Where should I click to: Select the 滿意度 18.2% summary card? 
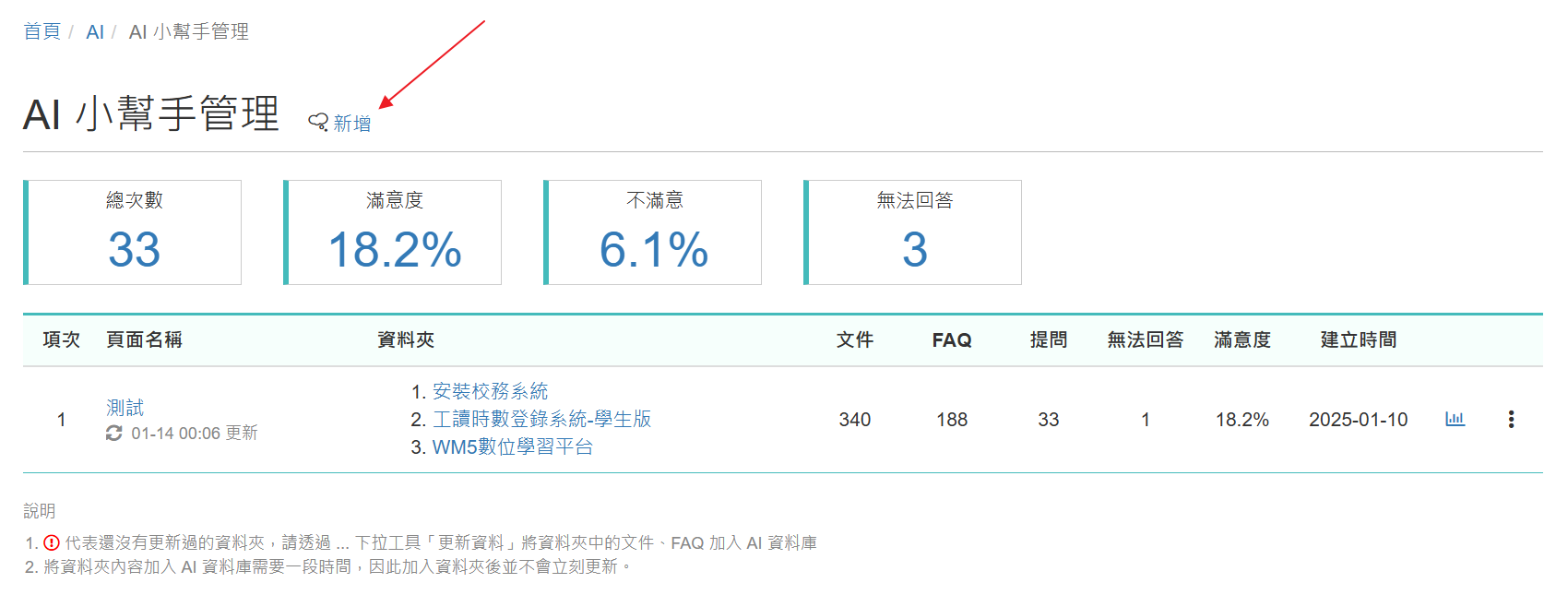[394, 232]
